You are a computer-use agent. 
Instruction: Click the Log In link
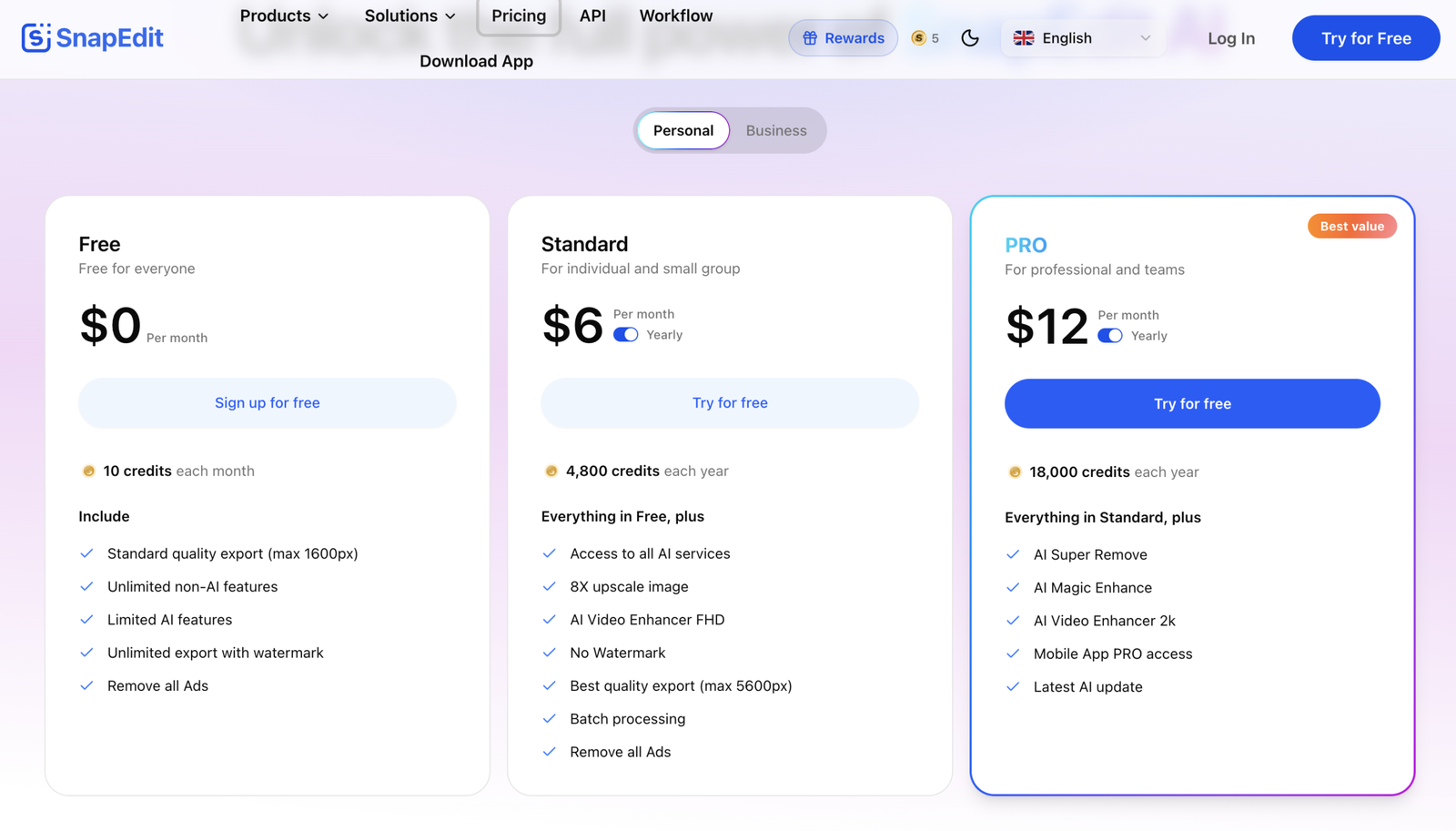[1231, 38]
